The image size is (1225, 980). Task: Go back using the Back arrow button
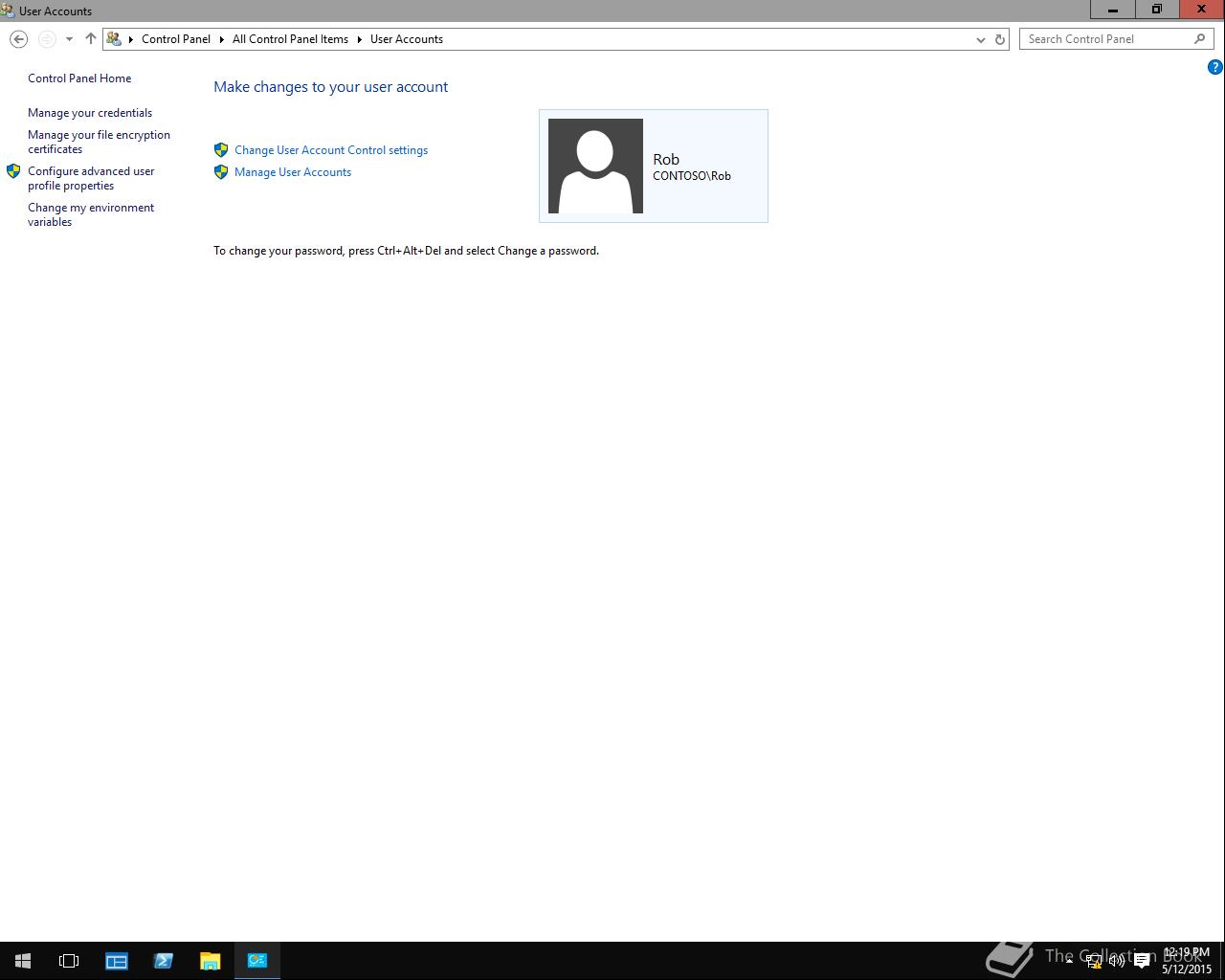(18, 39)
